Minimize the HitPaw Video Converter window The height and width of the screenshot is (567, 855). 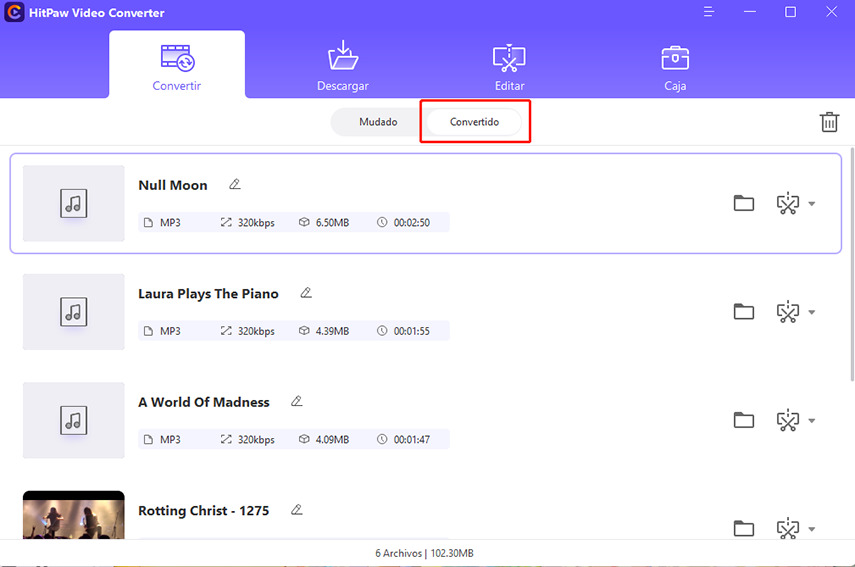pyautogui.click(x=750, y=12)
